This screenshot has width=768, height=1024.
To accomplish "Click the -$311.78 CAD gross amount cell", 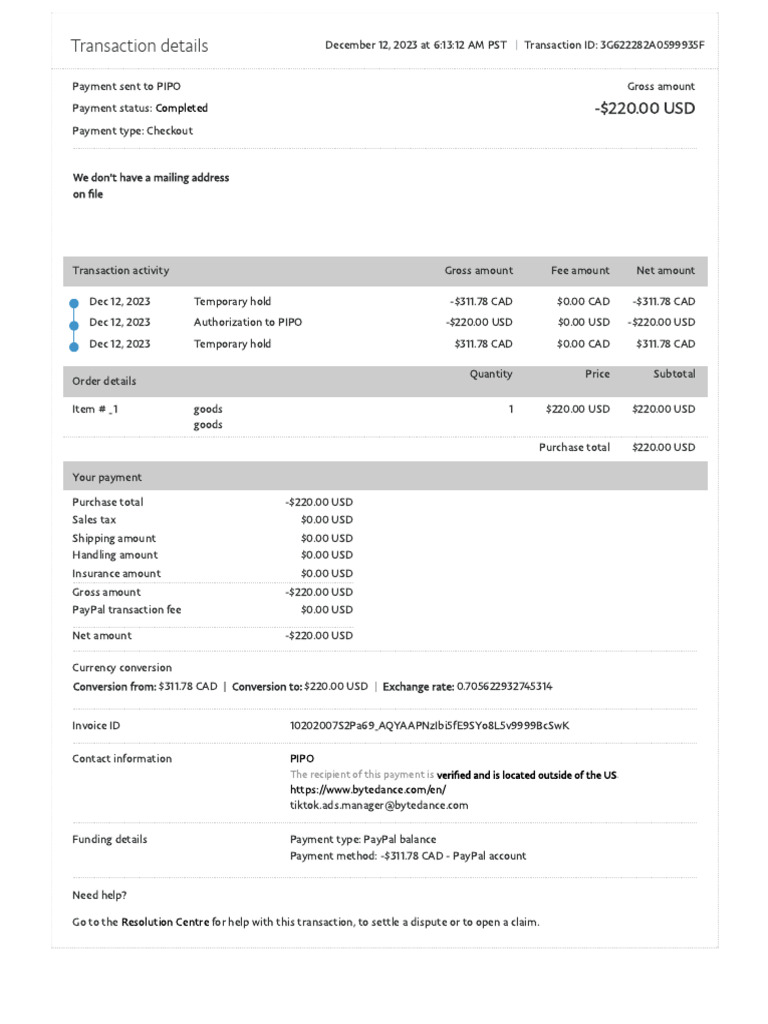I will (x=481, y=301).
